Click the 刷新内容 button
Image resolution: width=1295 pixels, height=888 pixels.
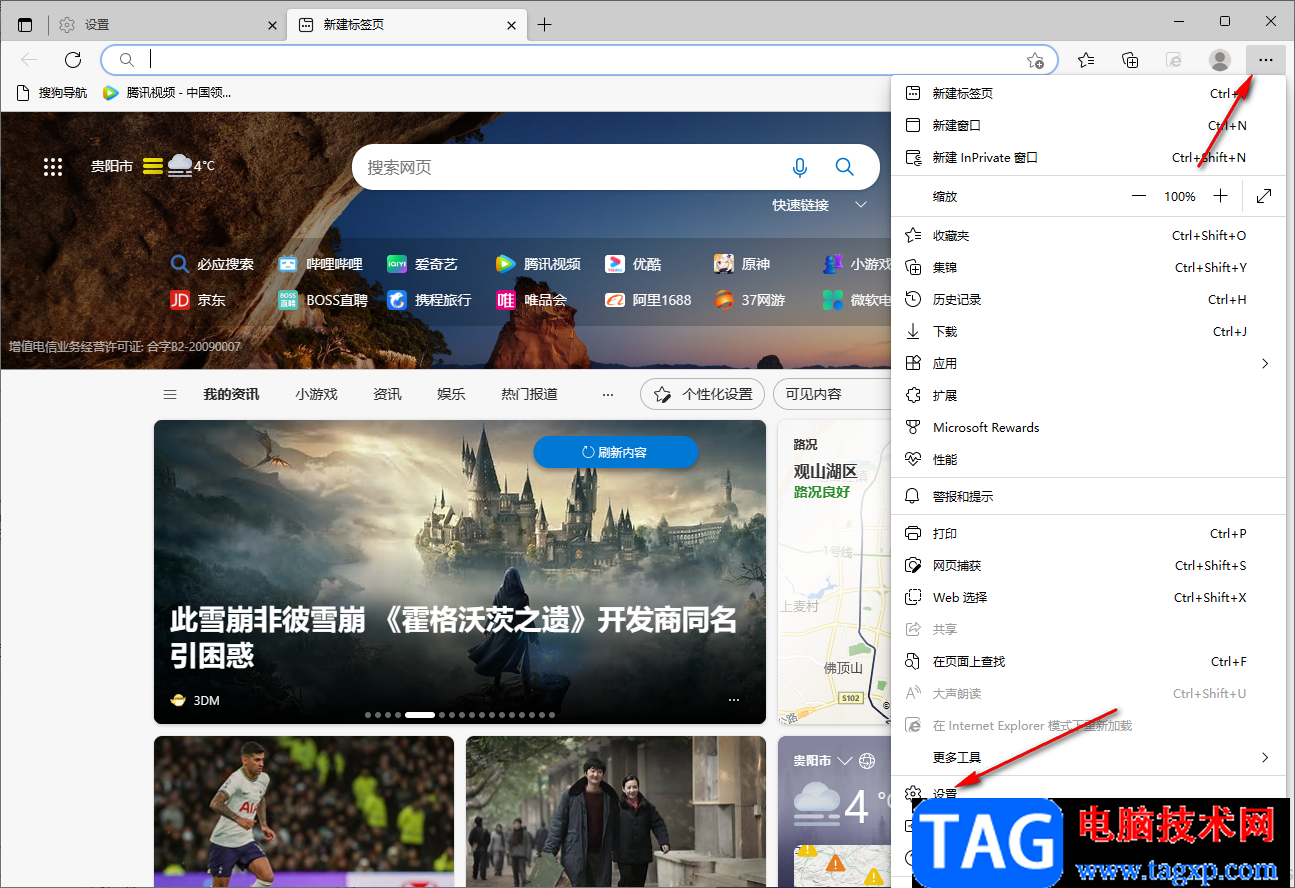tap(616, 452)
